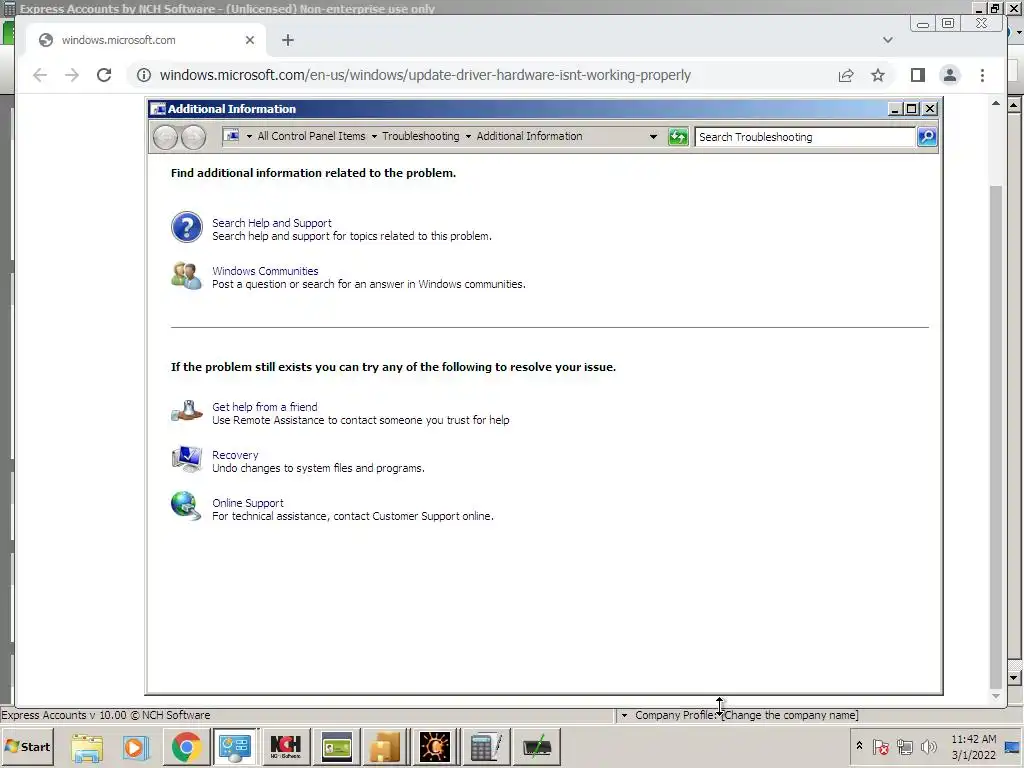Click the green refresh icon in Troubleshooting address bar
1024x768 pixels.
(x=679, y=137)
